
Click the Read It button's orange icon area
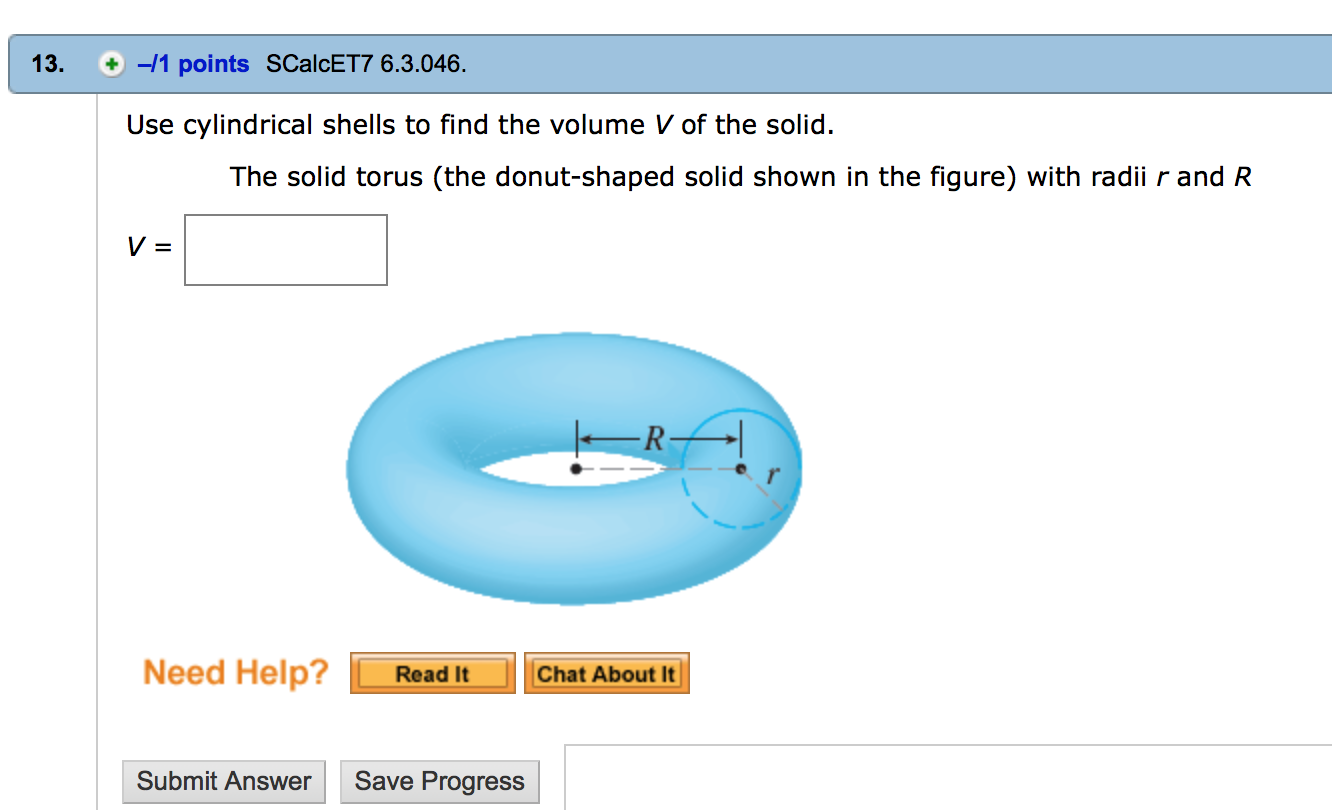click(x=362, y=673)
